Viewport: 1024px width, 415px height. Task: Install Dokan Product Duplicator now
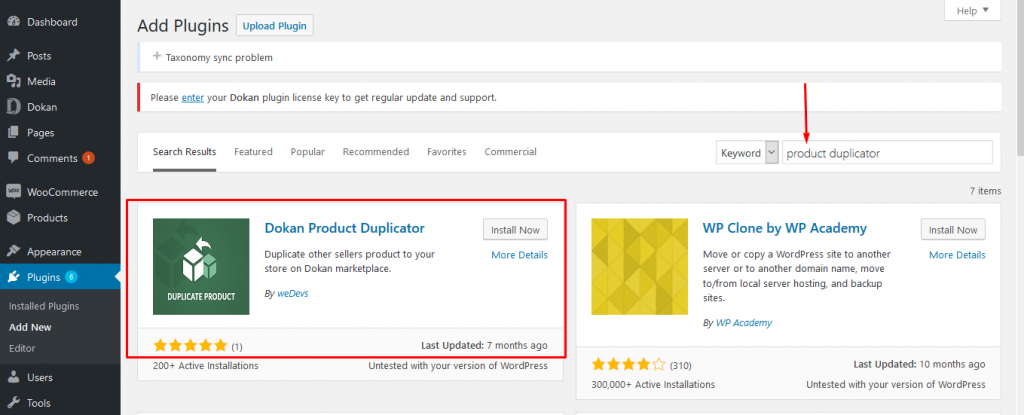(515, 230)
